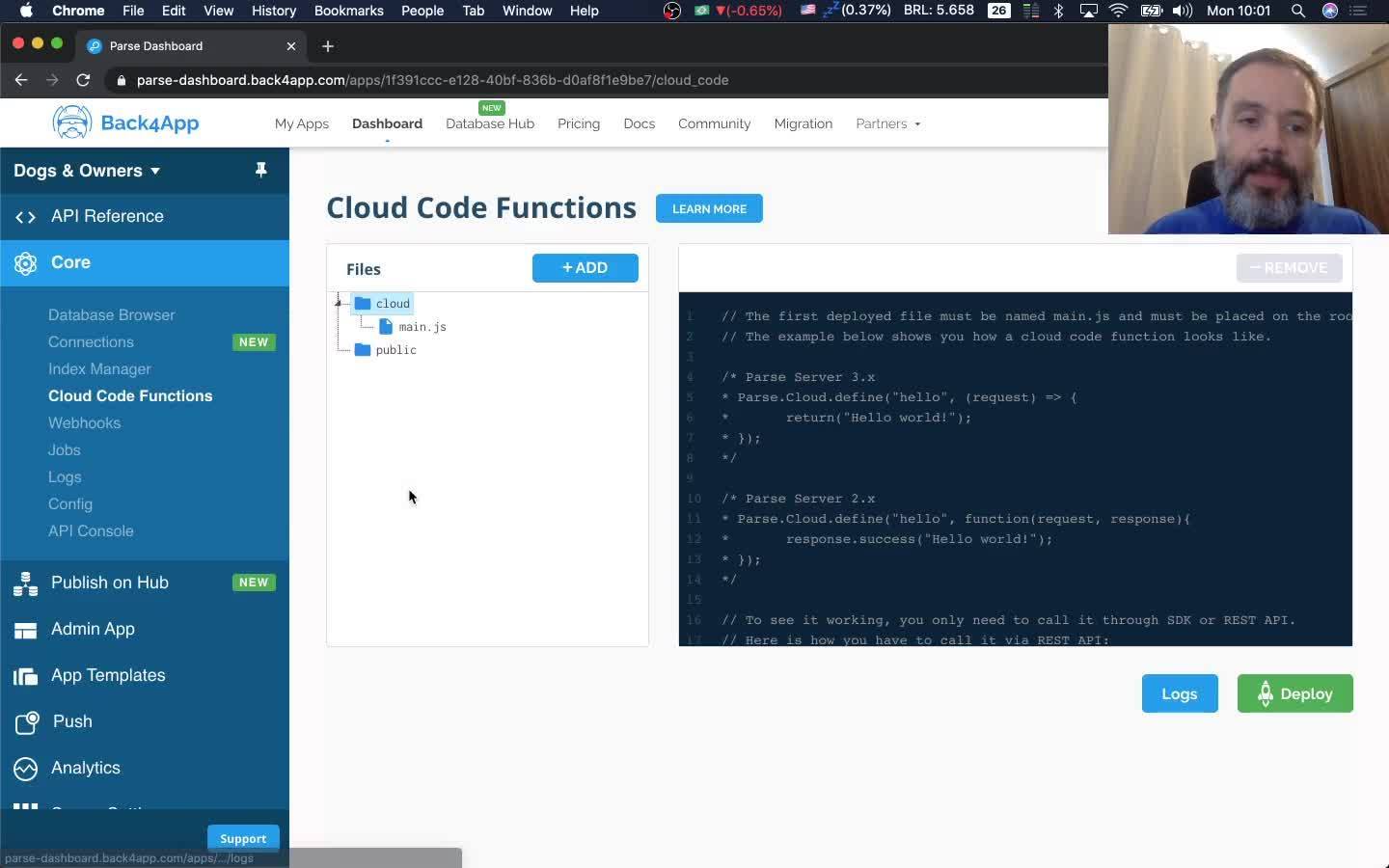The height and width of the screenshot is (868, 1389).
Task: Open Logs in the Core sidebar
Action: pyautogui.click(x=65, y=477)
